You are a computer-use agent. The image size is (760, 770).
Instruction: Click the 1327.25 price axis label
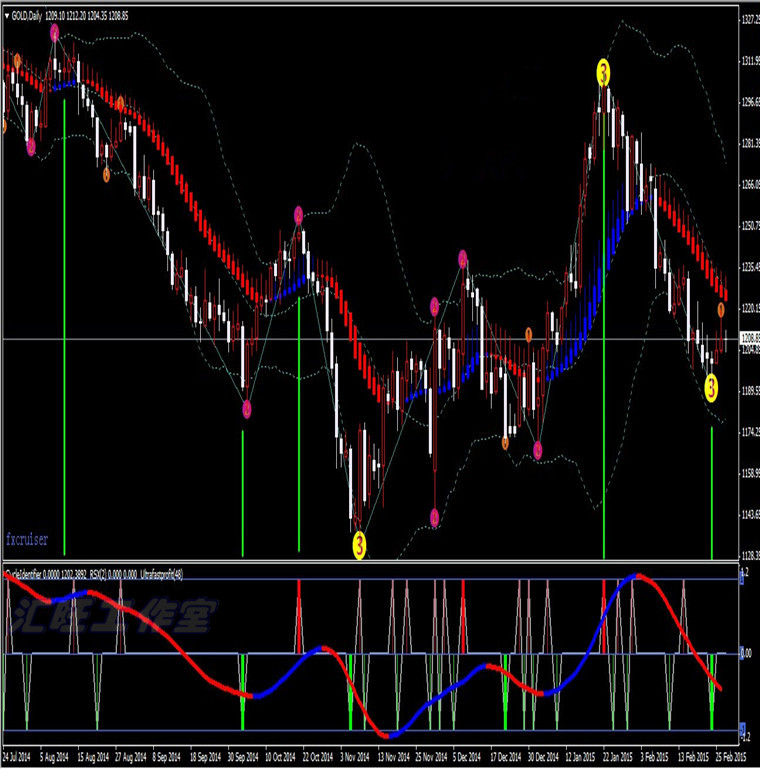point(748,19)
